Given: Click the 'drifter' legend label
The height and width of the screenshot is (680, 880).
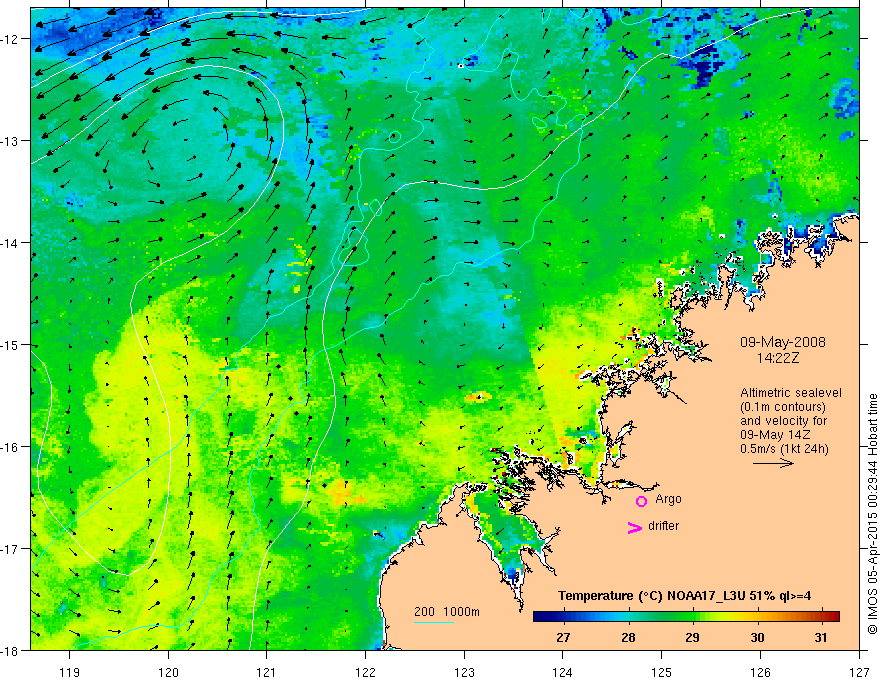Looking at the screenshot, I should point(663,526).
